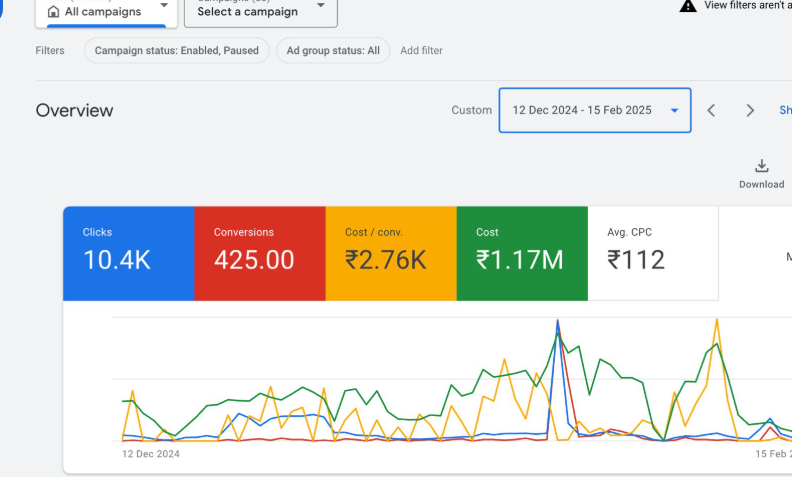
Task: Expand the All campaigns dropdown arrow
Action: click(x=163, y=7)
